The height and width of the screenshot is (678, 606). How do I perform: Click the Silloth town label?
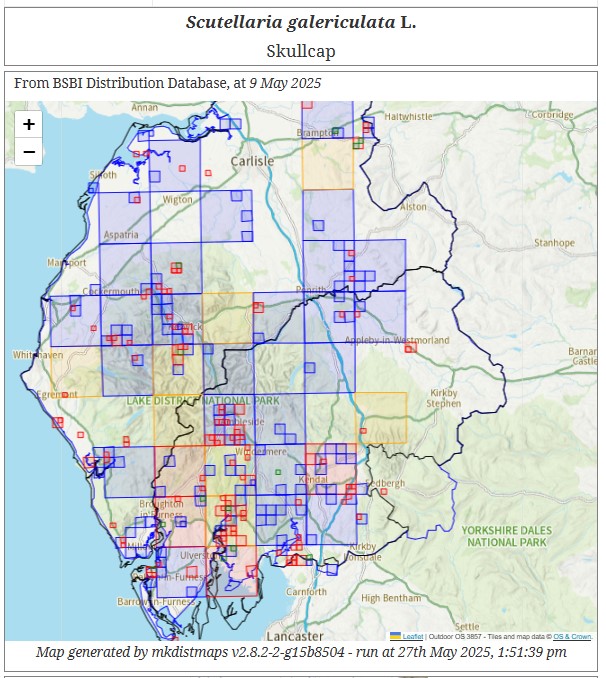(103, 175)
